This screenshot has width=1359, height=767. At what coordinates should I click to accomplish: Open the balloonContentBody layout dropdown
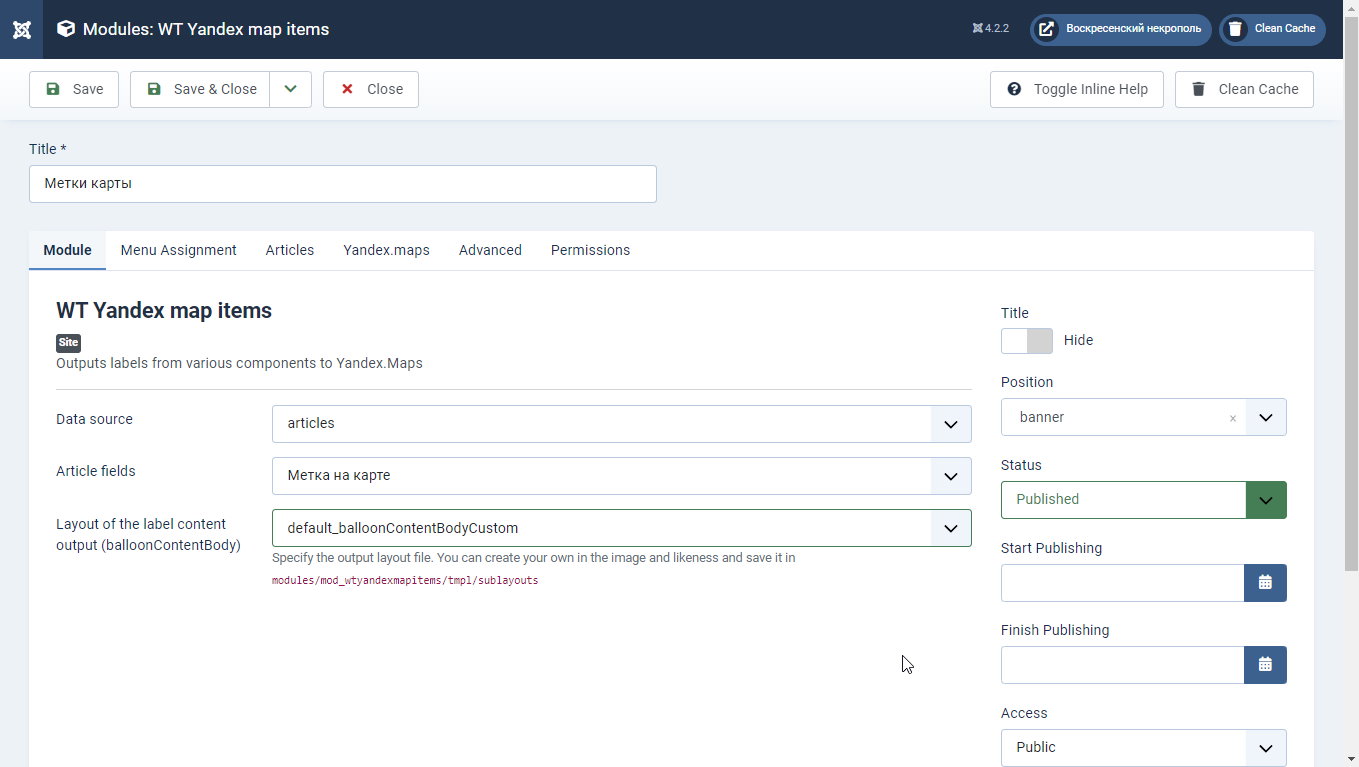(621, 528)
